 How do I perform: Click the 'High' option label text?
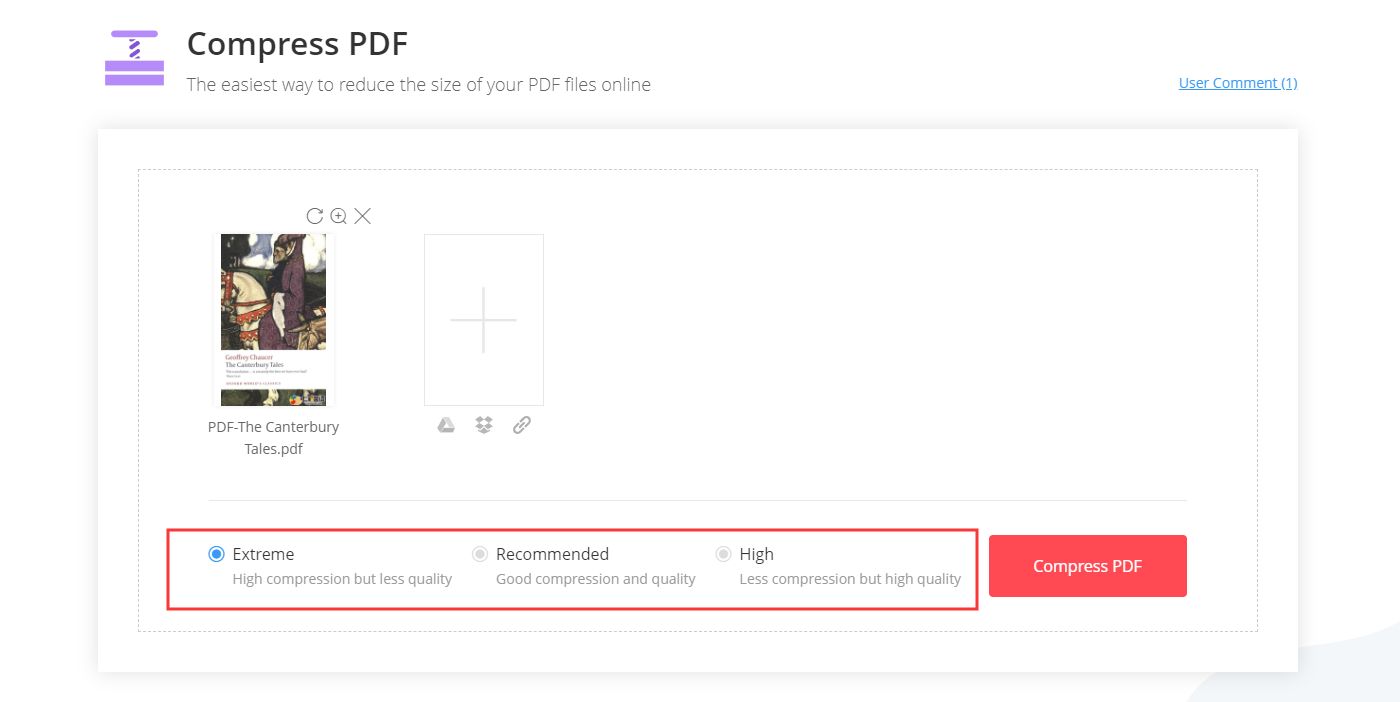click(756, 553)
